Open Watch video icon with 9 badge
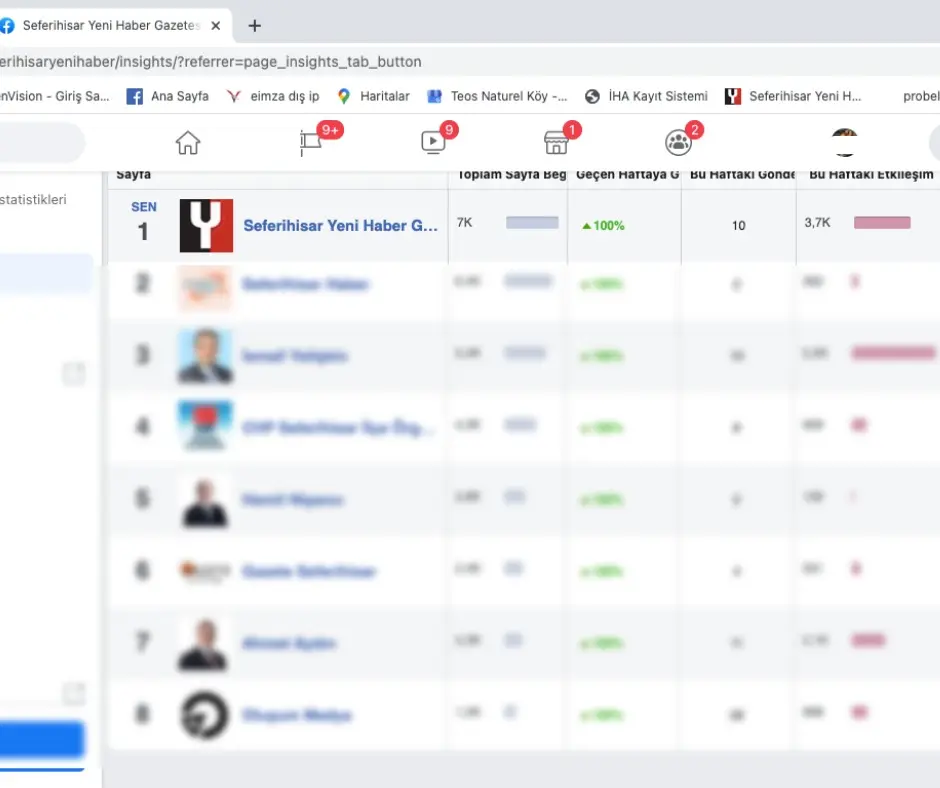The image size is (940, 788). click(x=433, y=143)
